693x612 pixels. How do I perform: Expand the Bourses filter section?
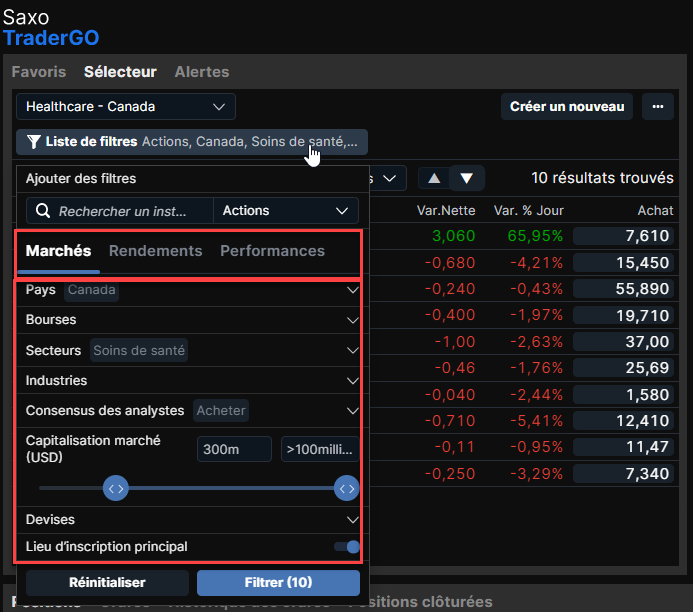352,320
